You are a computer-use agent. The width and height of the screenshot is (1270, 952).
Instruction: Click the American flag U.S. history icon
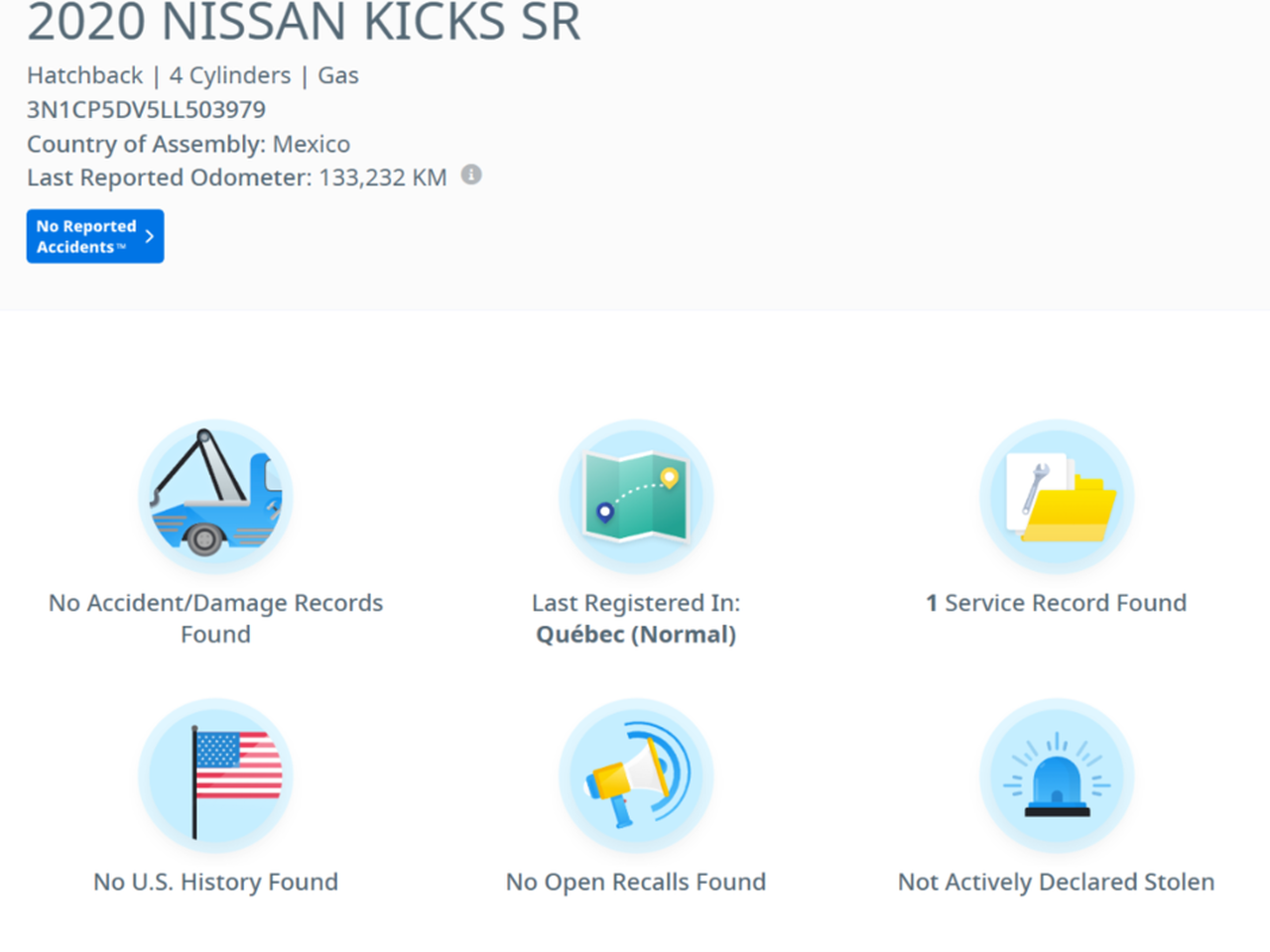click(x=215, y=775)
